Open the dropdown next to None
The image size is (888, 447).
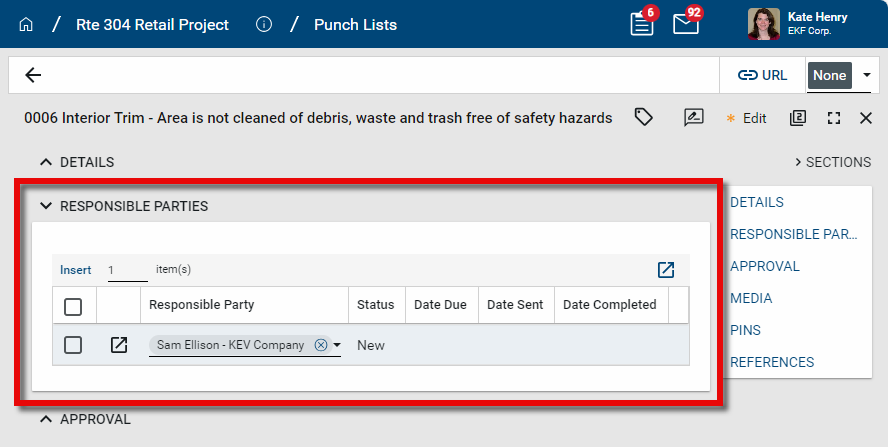(866, 75)
